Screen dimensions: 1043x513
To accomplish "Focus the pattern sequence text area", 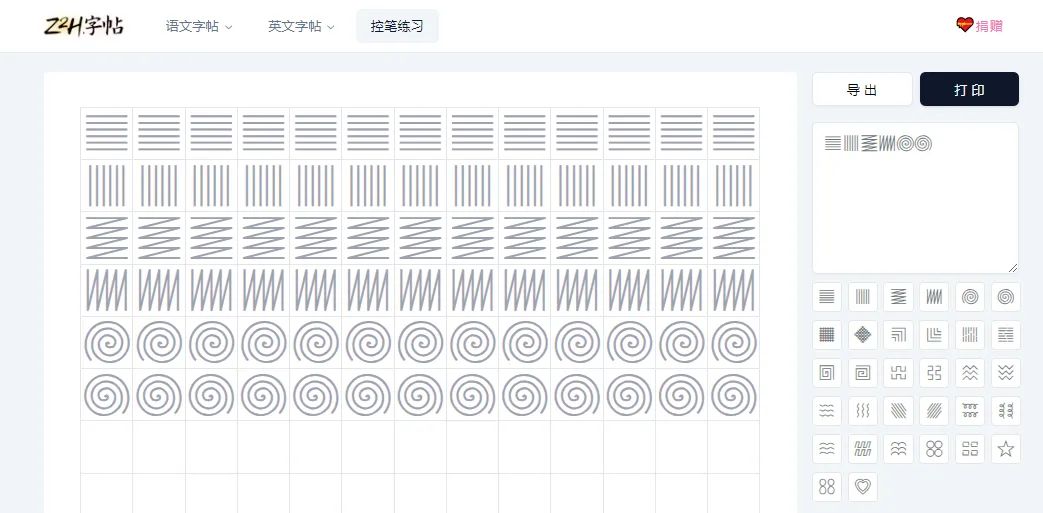I will coord(915,198).
